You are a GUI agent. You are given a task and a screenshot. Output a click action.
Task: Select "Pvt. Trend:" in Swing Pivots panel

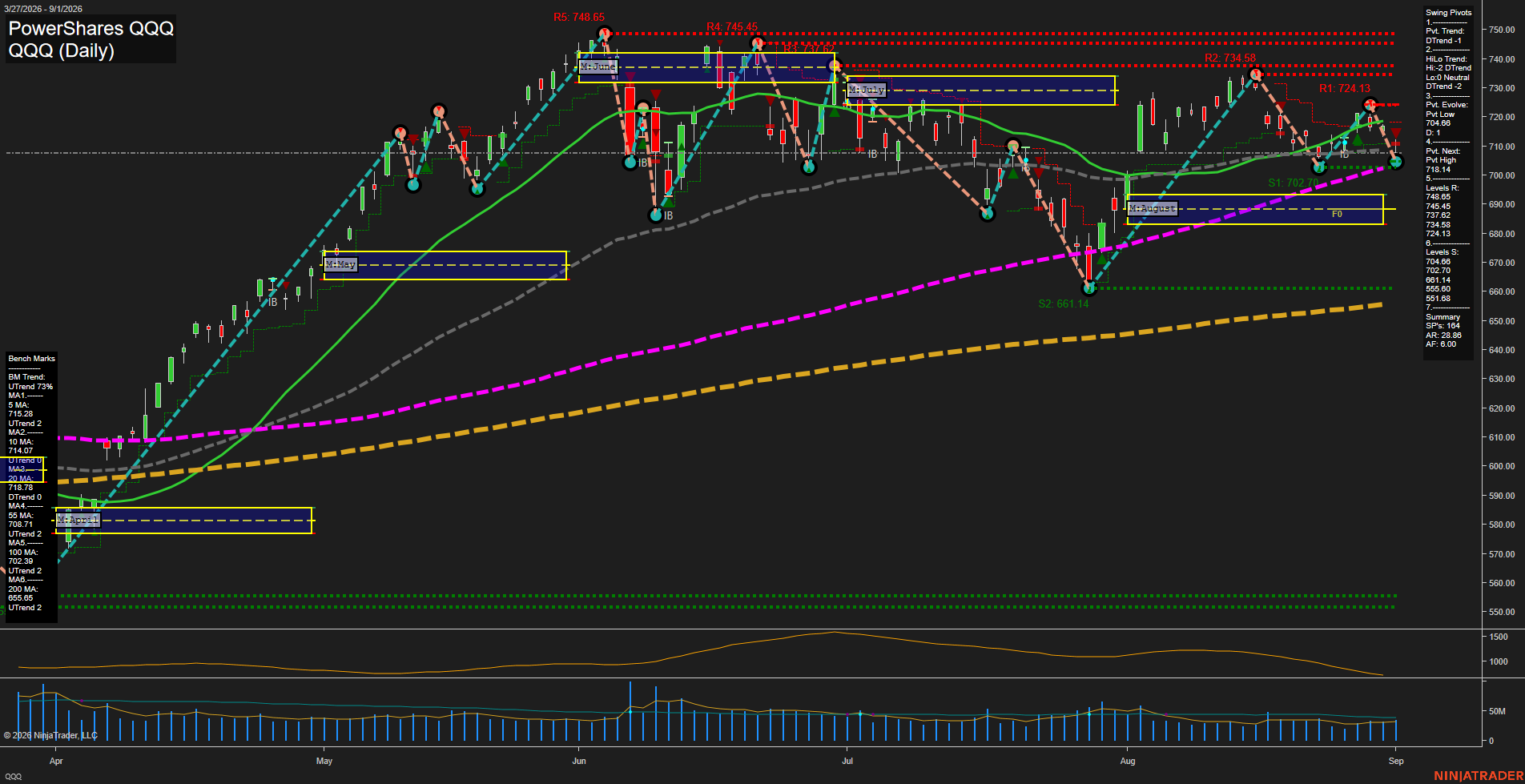point(1445,31)
